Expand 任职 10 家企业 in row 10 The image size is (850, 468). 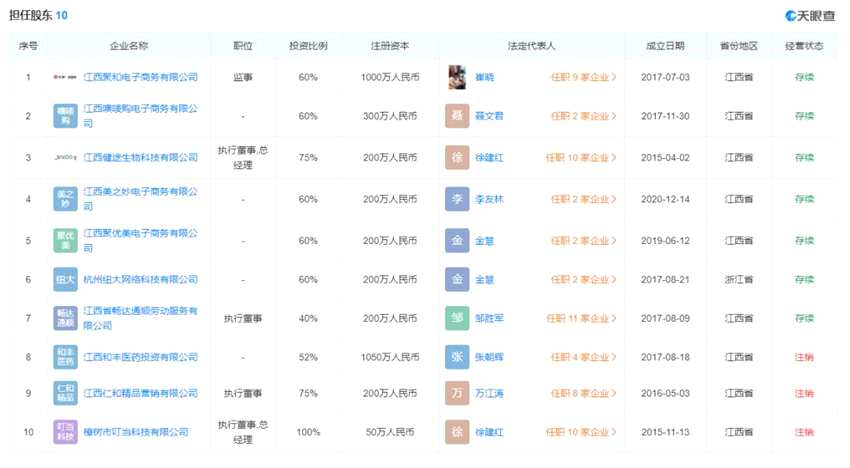point(581,432)
